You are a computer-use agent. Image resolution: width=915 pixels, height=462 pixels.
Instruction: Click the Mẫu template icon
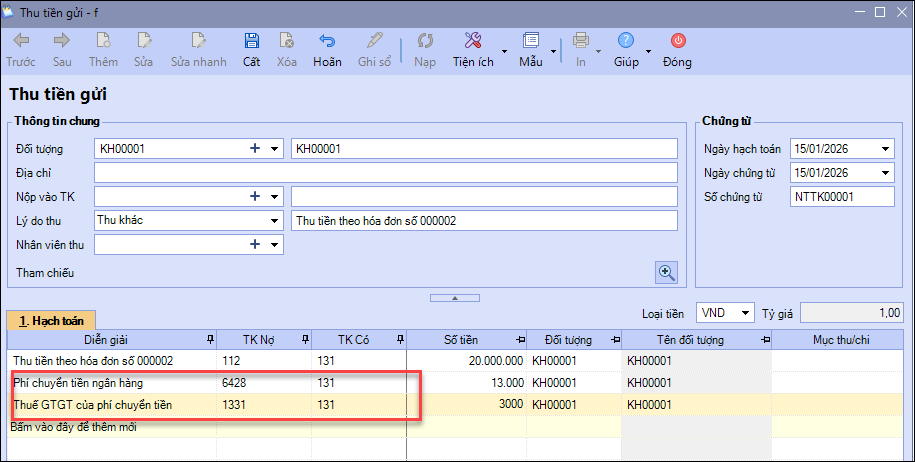[530, 42]
